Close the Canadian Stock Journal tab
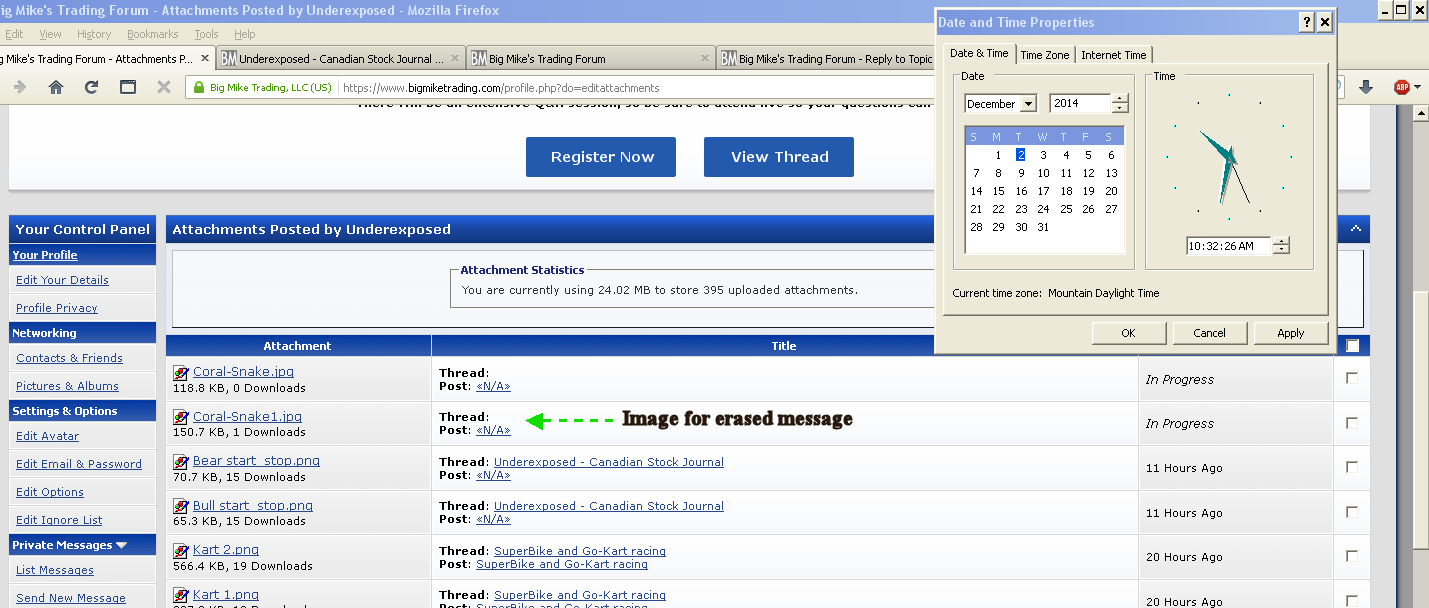 [x=455, y=59]
